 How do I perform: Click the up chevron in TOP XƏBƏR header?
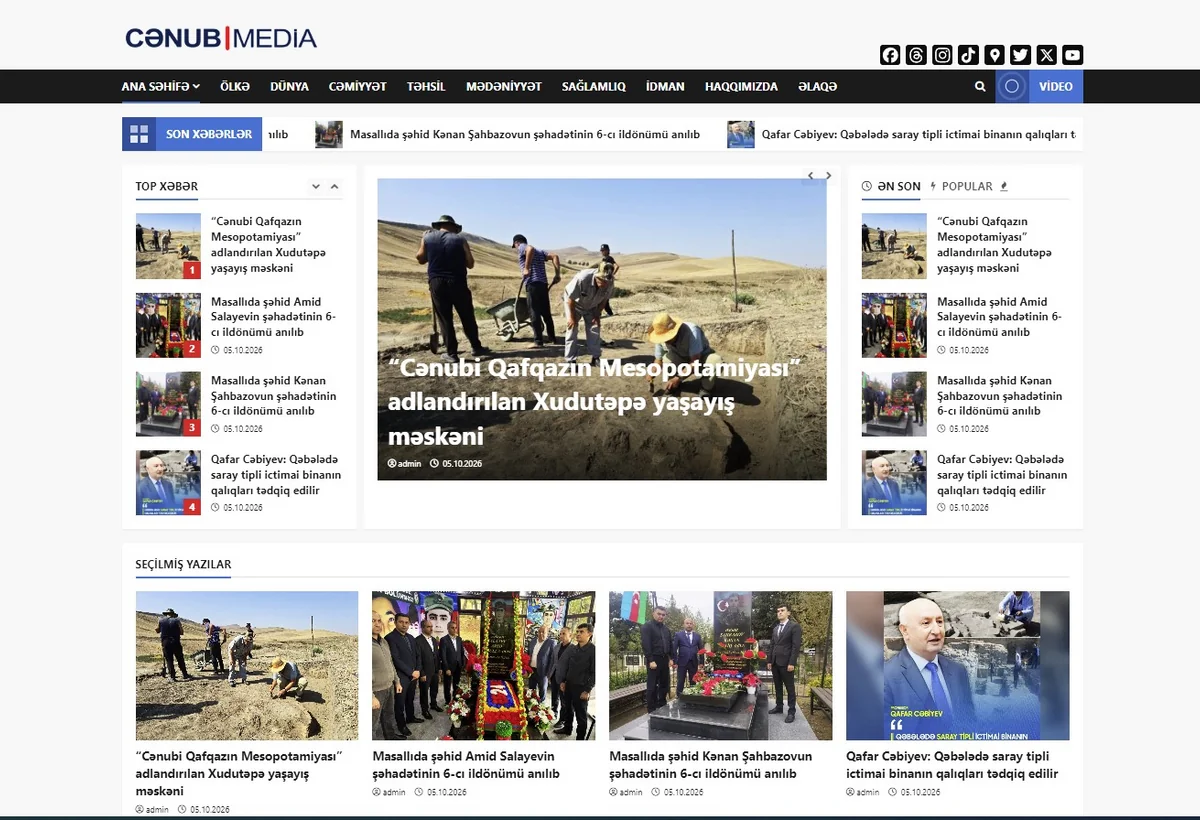[x=334, y=186]
